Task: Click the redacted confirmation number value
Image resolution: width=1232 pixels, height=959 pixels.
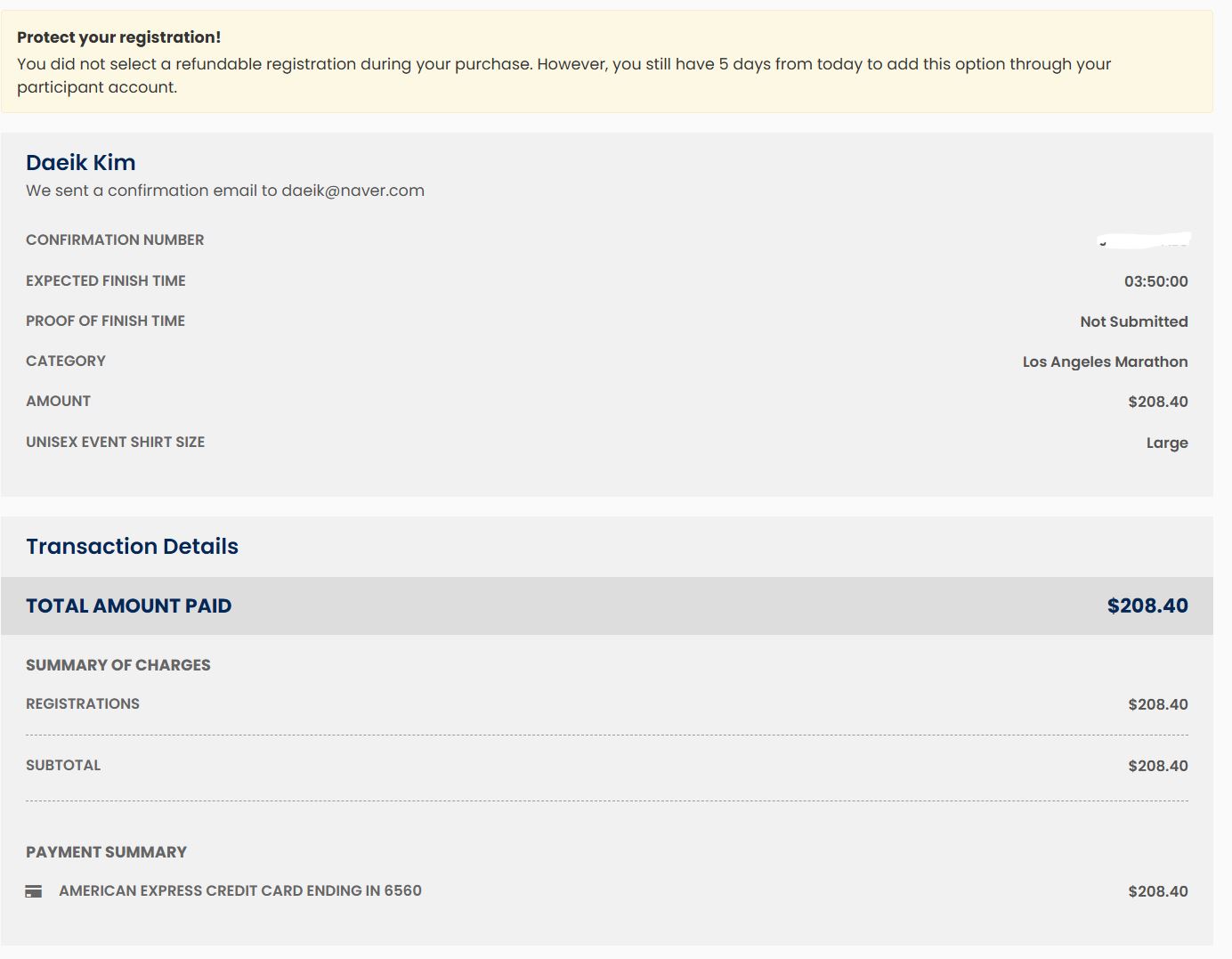Action: point(1145,240)
